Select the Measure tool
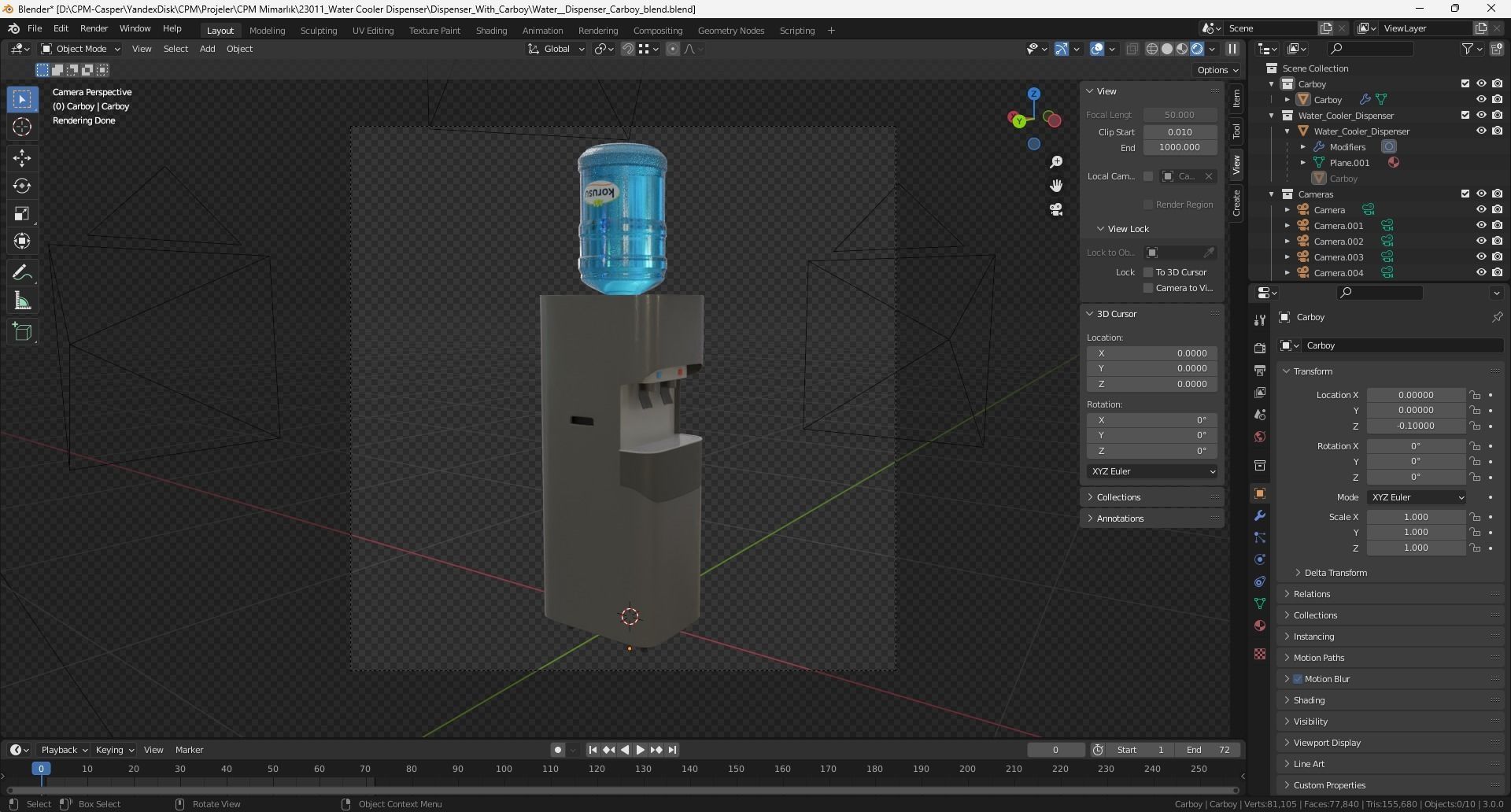Image resolution: width=1511 pixels, height=812 pixels. coord(22,300)
